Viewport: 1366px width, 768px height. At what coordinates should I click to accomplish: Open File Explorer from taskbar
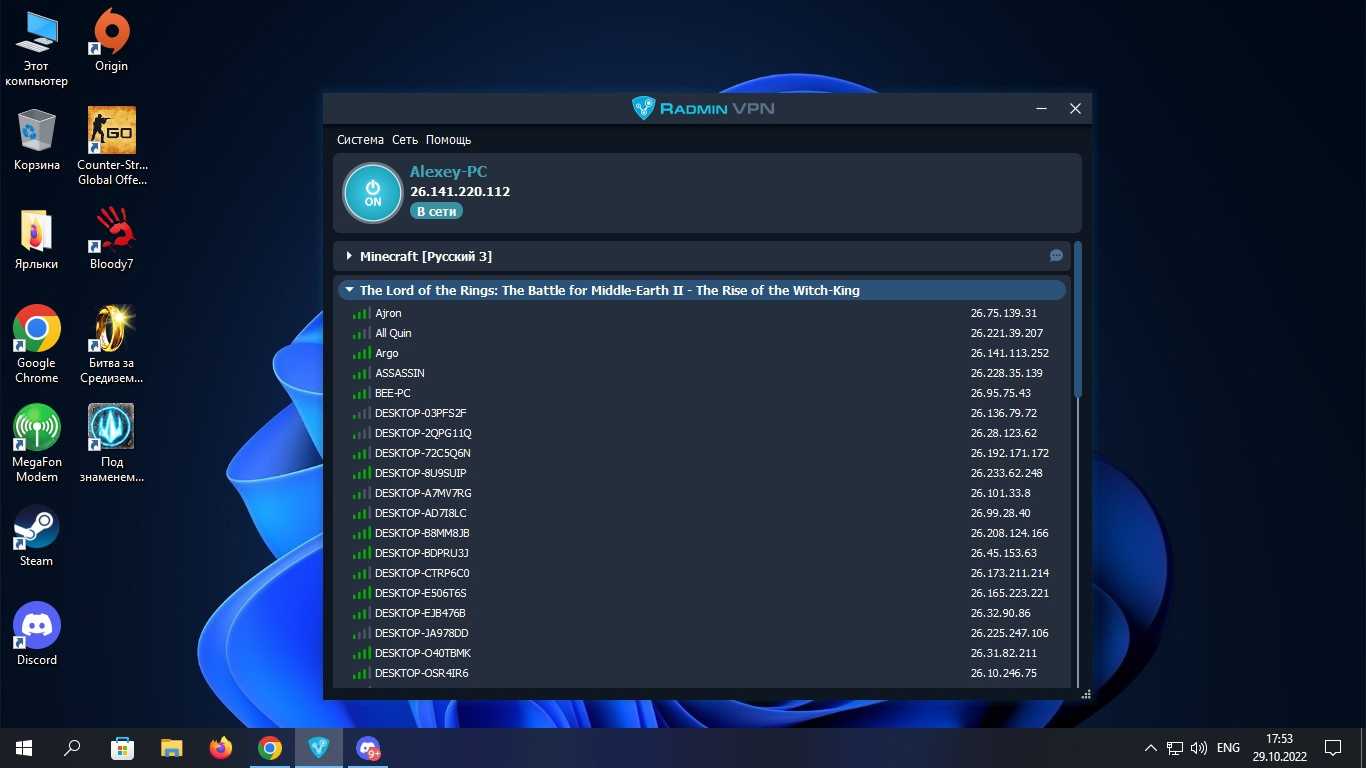click(x=171, y=748)
